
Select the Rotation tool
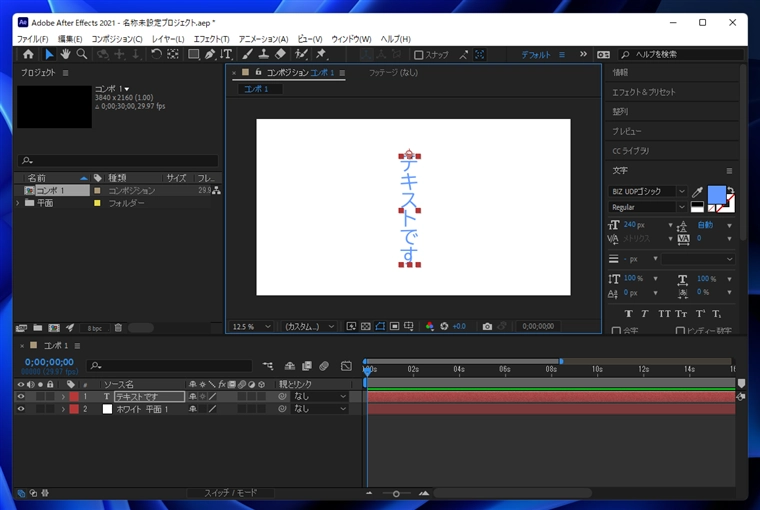[156, 54]
